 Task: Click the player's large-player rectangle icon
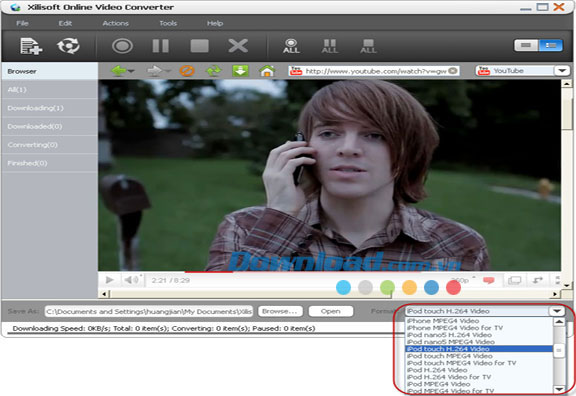pyautogui.click(x=514, y=280)
